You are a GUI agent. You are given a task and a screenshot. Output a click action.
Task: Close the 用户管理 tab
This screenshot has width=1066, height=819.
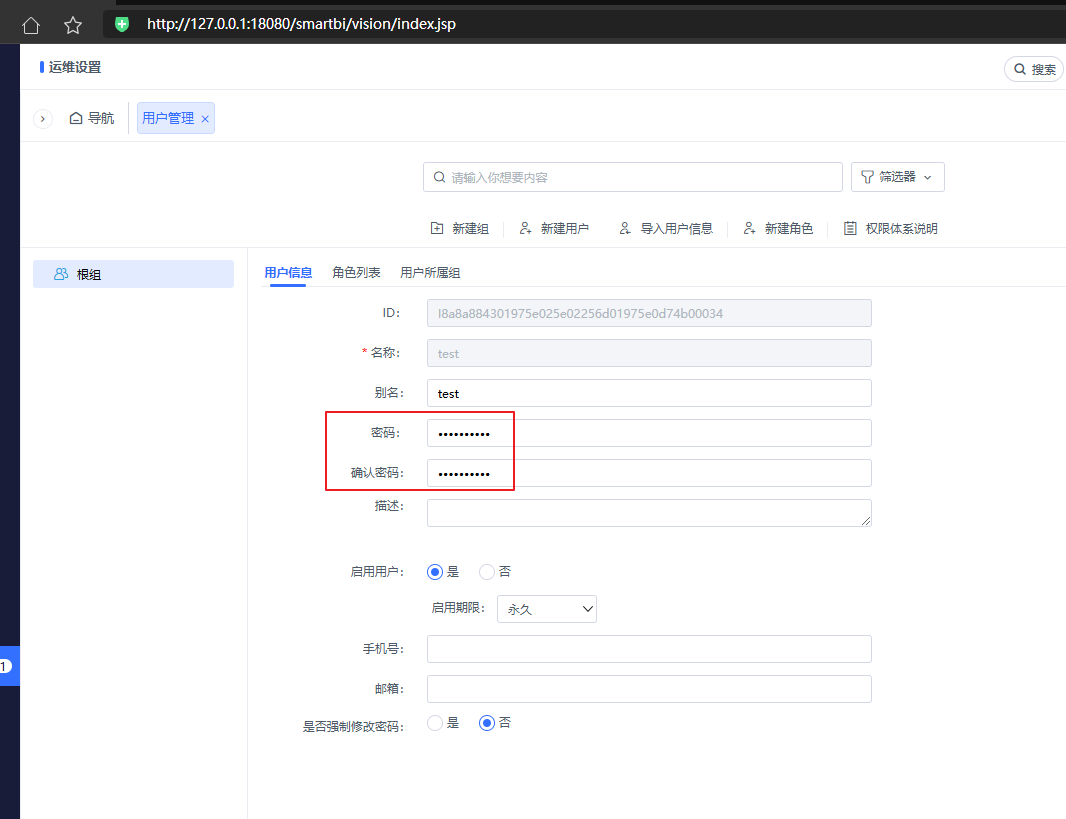pyautogui.click(x=205, y=119)
